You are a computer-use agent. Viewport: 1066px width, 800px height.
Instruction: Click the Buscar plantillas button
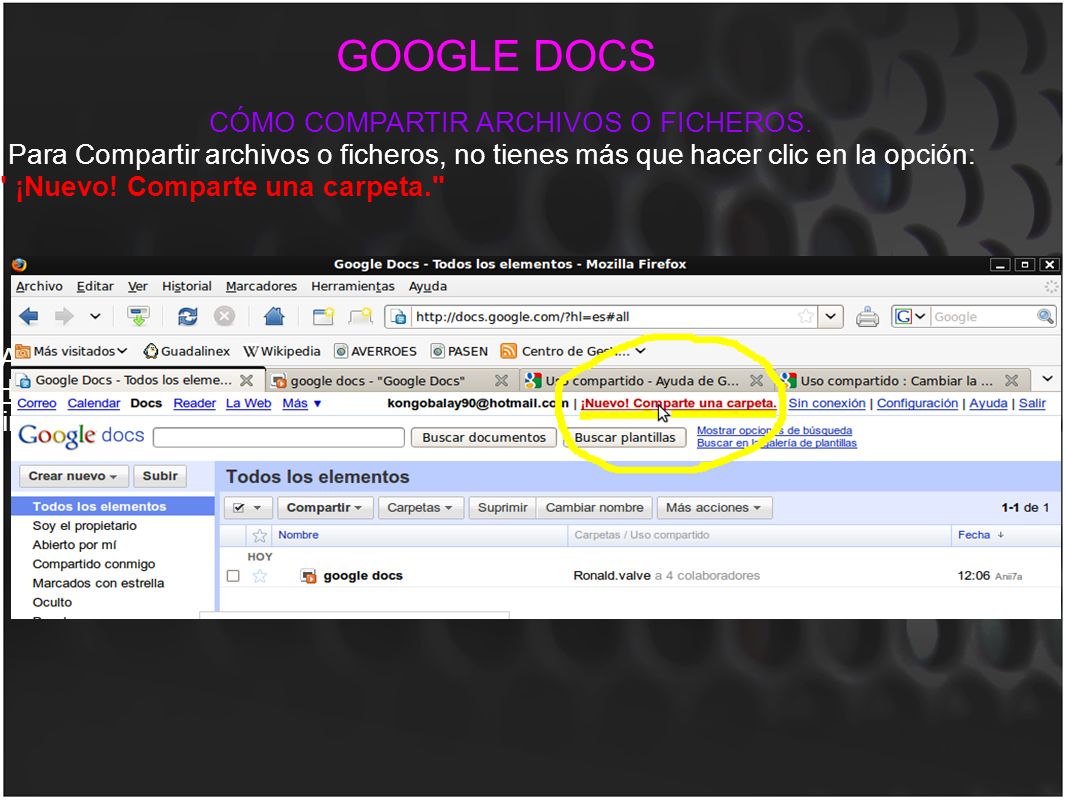tap(625, 437)
